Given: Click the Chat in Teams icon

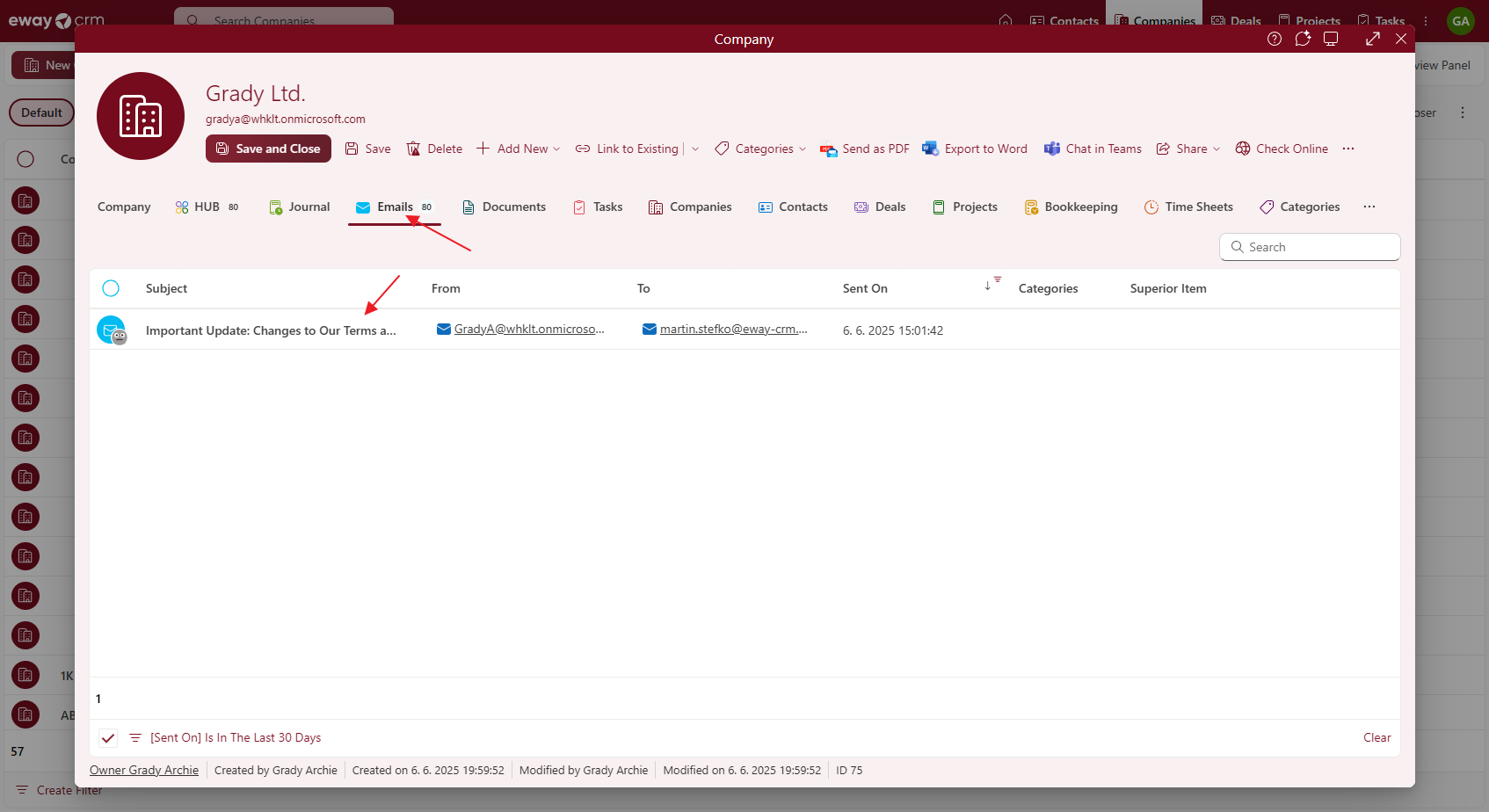Looking at the screenshot, I should coord(1051,149).
